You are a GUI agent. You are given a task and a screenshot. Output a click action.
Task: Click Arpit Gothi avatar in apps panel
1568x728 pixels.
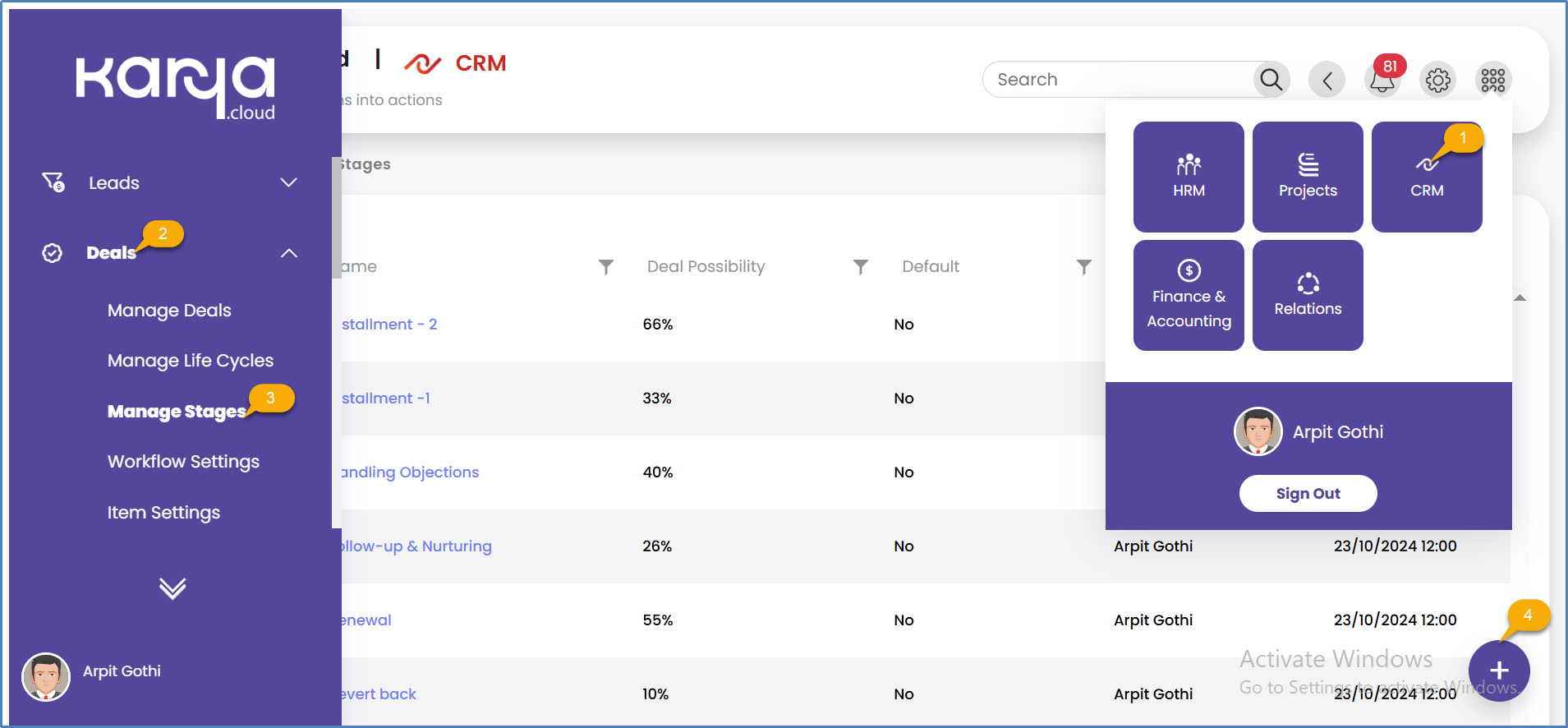(x=1258, y=431)
